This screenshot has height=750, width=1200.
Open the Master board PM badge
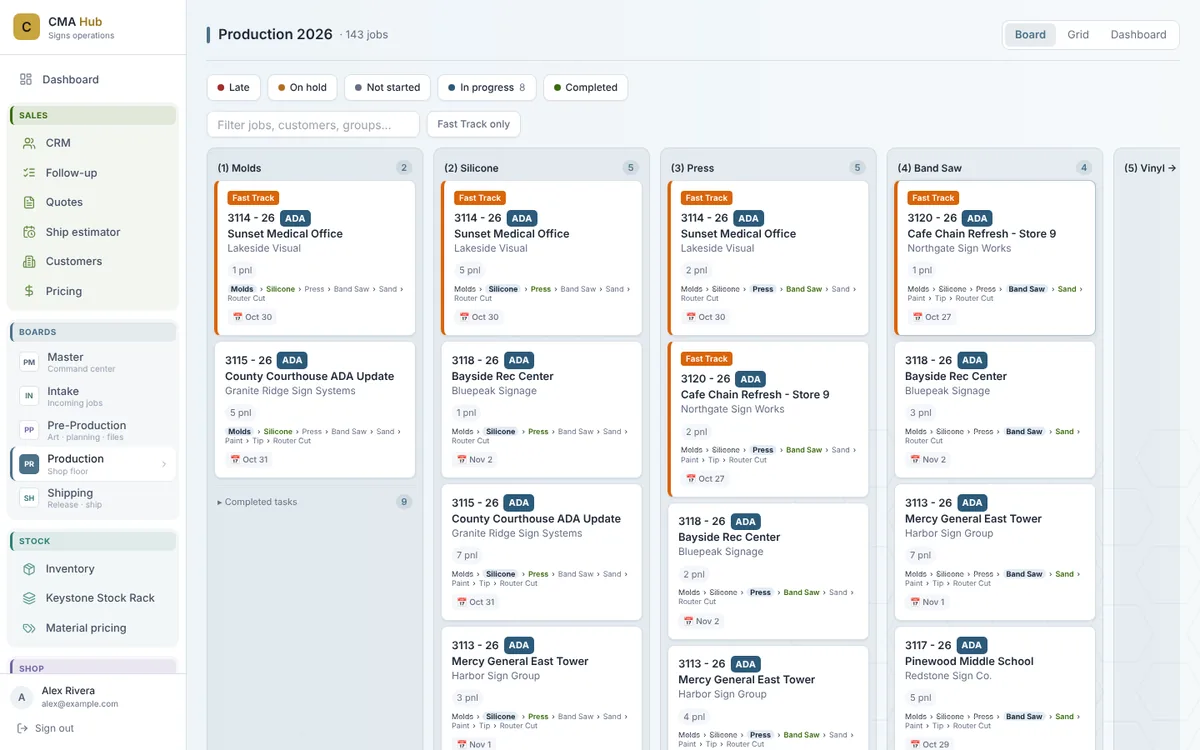(29, 362)
